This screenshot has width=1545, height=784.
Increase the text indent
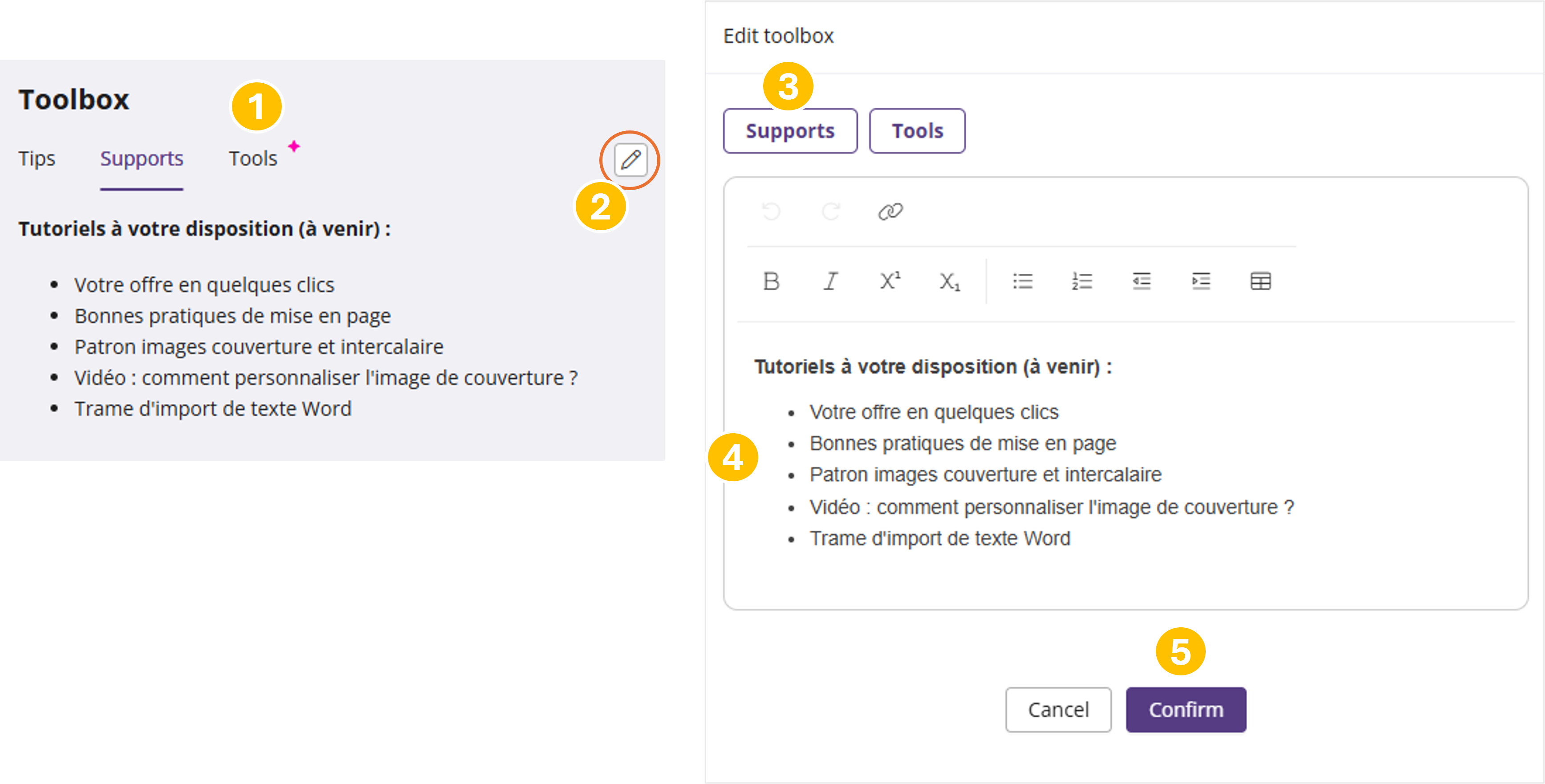point(1201,281)
